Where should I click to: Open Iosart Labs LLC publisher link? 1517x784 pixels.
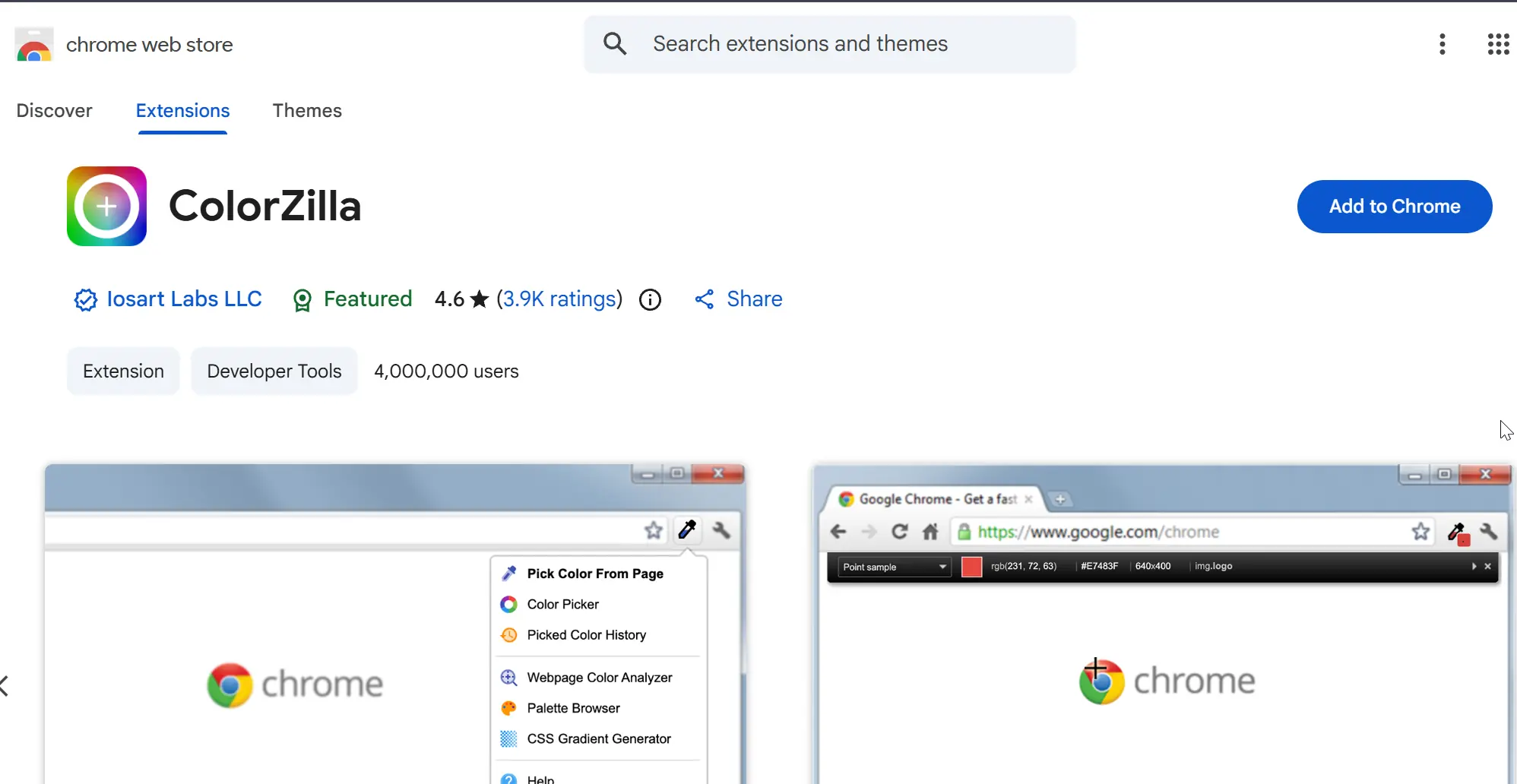pyautogui.click(x=184, y=299)
